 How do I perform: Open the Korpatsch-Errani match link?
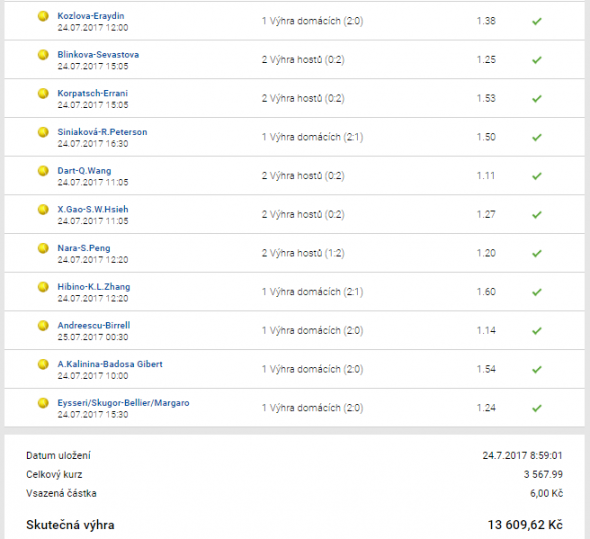(x=93, y=93)
